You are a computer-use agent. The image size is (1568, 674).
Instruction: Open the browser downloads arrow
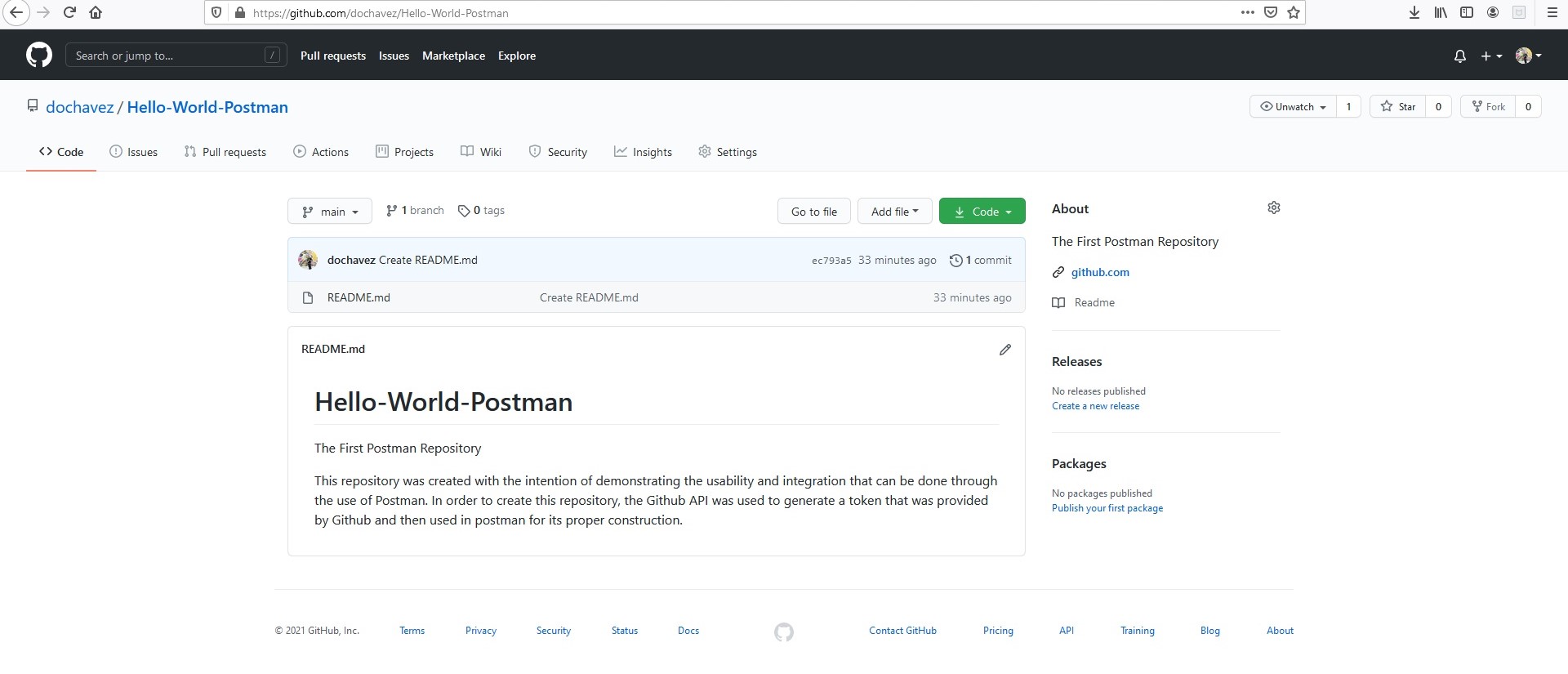click(x=1414, y=12)
